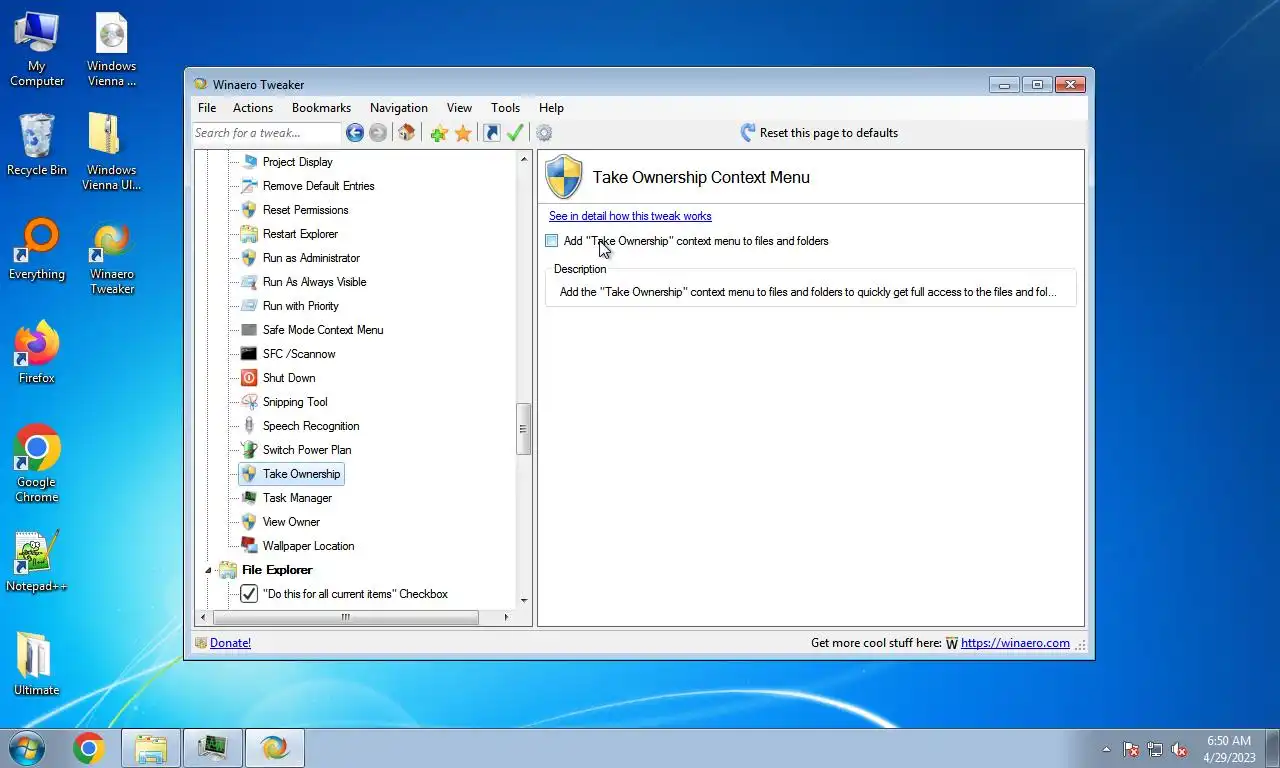The height and width of the screenshot is (768, 1280).
Task: Click the Safe Mode Context Menu icon
Action: click(249, 330)
